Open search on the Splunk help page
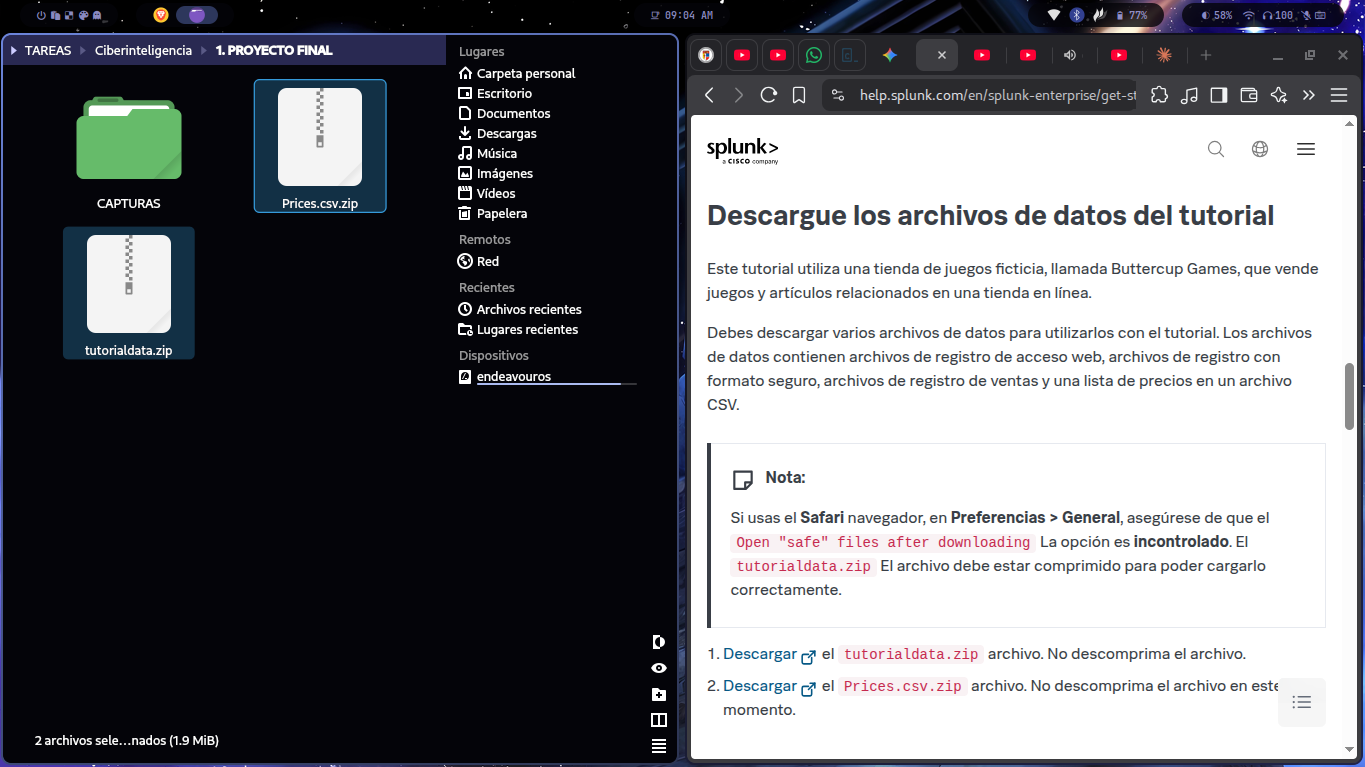This screenshot has height=767, width=1365. coord(1216,148)
